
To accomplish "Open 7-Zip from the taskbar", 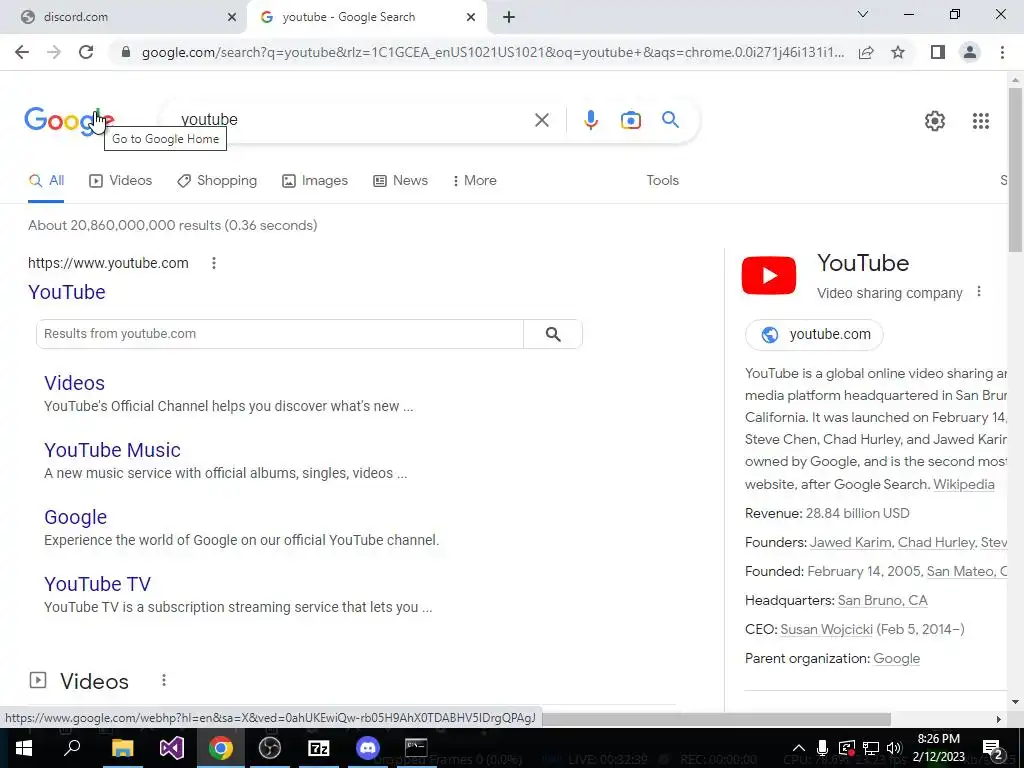I will tap(318, 748).
